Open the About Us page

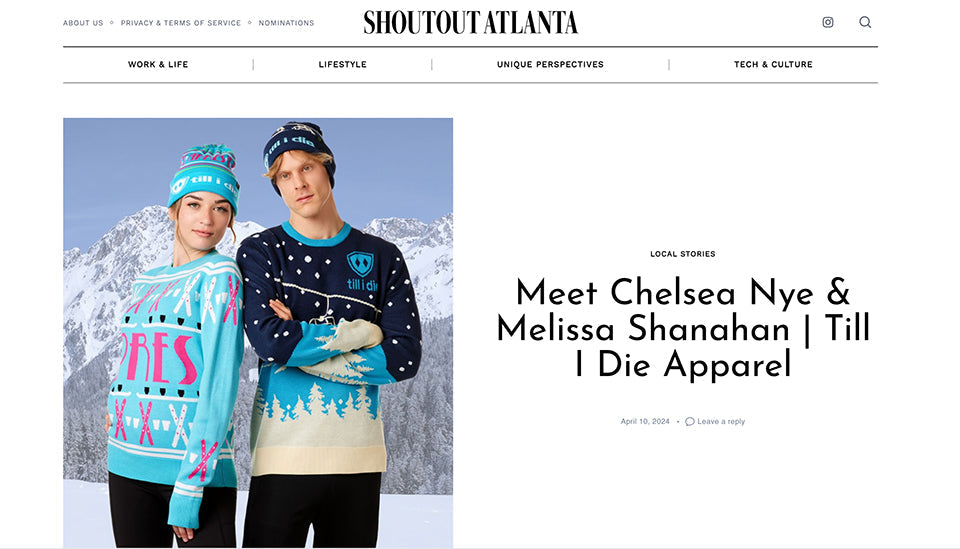(x=83, y=23)
